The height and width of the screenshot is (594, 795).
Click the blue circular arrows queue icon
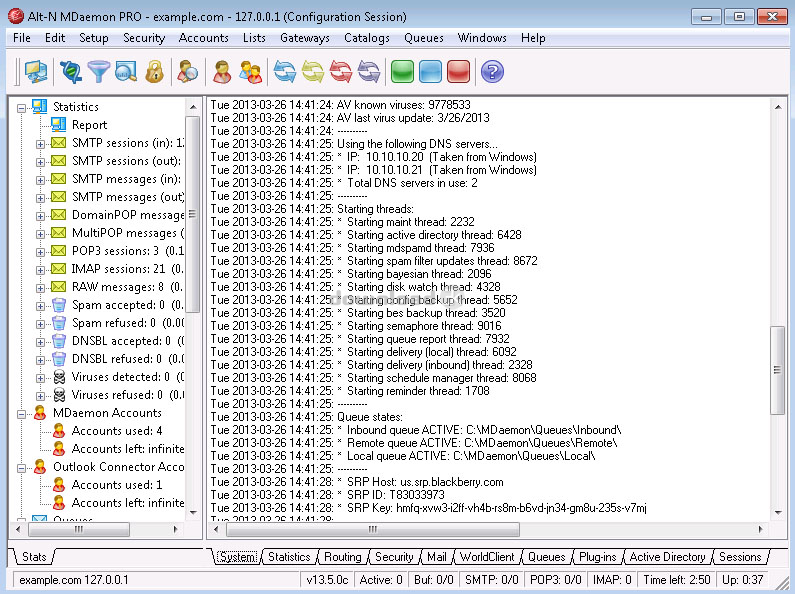click(x=284, y=71)
